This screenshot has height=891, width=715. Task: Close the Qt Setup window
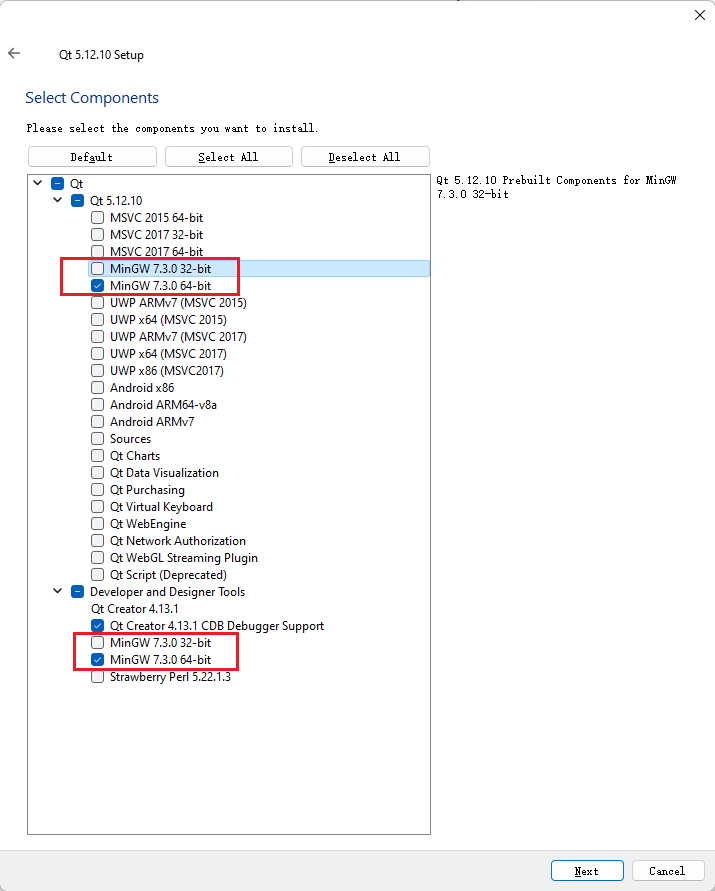pyautogui.click(x=700, y=15)
